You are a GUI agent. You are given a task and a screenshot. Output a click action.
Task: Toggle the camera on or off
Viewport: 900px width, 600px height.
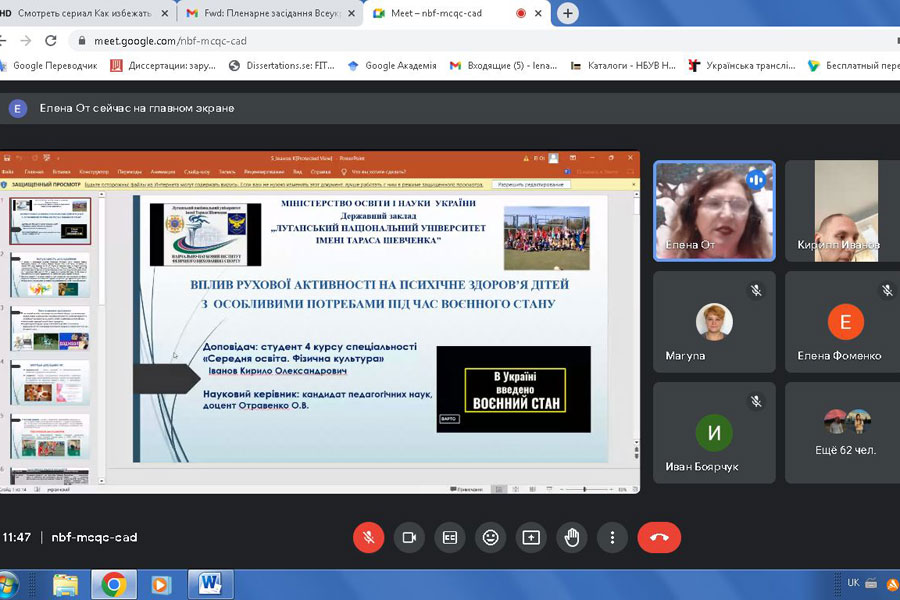tap(409, 537)
